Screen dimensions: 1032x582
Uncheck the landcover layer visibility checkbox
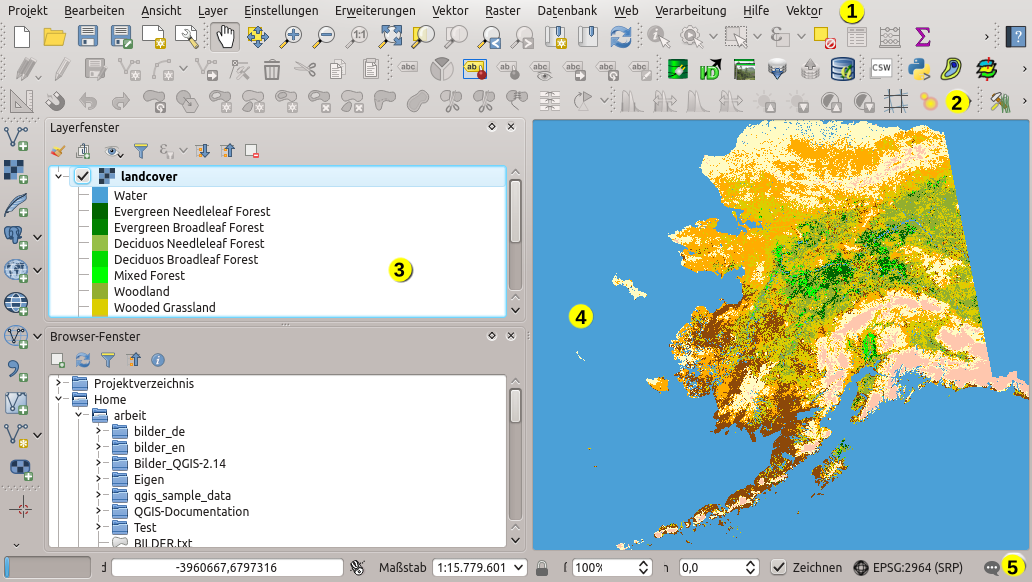click(x=83, y=176)
